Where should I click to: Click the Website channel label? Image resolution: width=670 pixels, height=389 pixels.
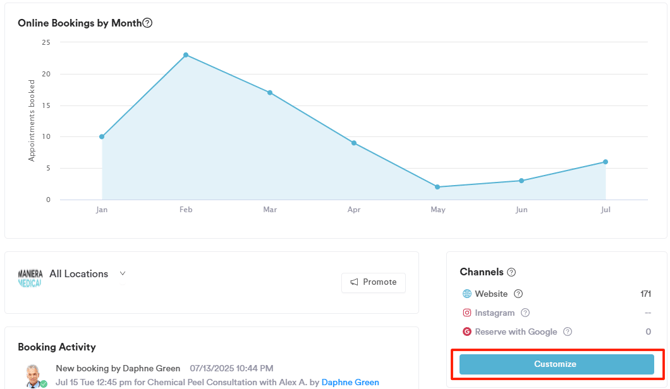pos(491,294)
